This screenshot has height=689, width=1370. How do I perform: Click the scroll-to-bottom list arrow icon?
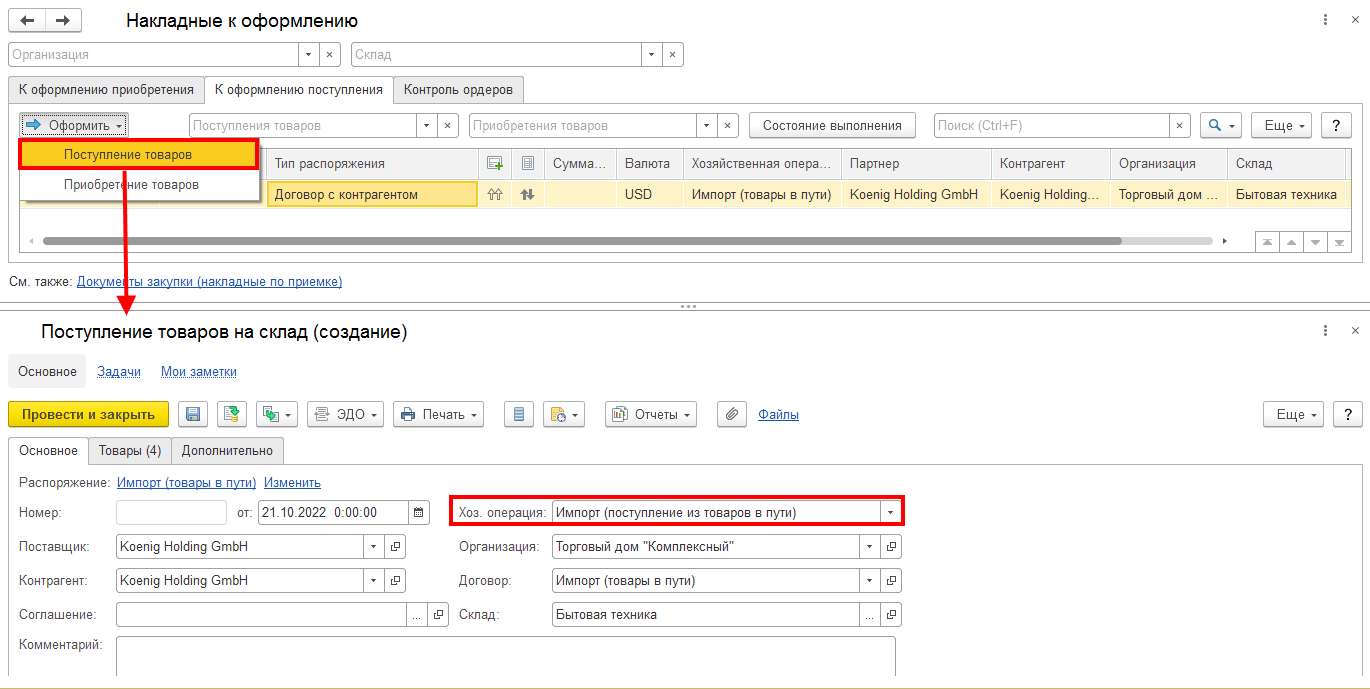point(1340,242)
